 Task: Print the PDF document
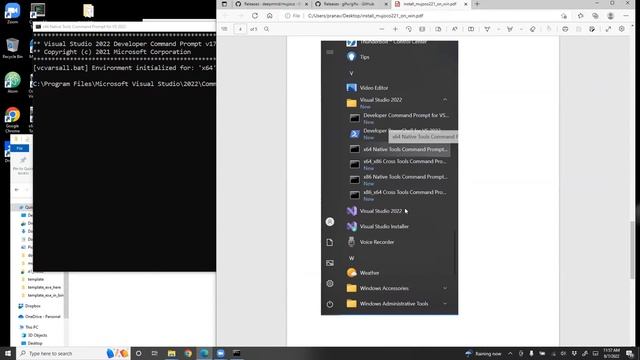tap(565, 29)
